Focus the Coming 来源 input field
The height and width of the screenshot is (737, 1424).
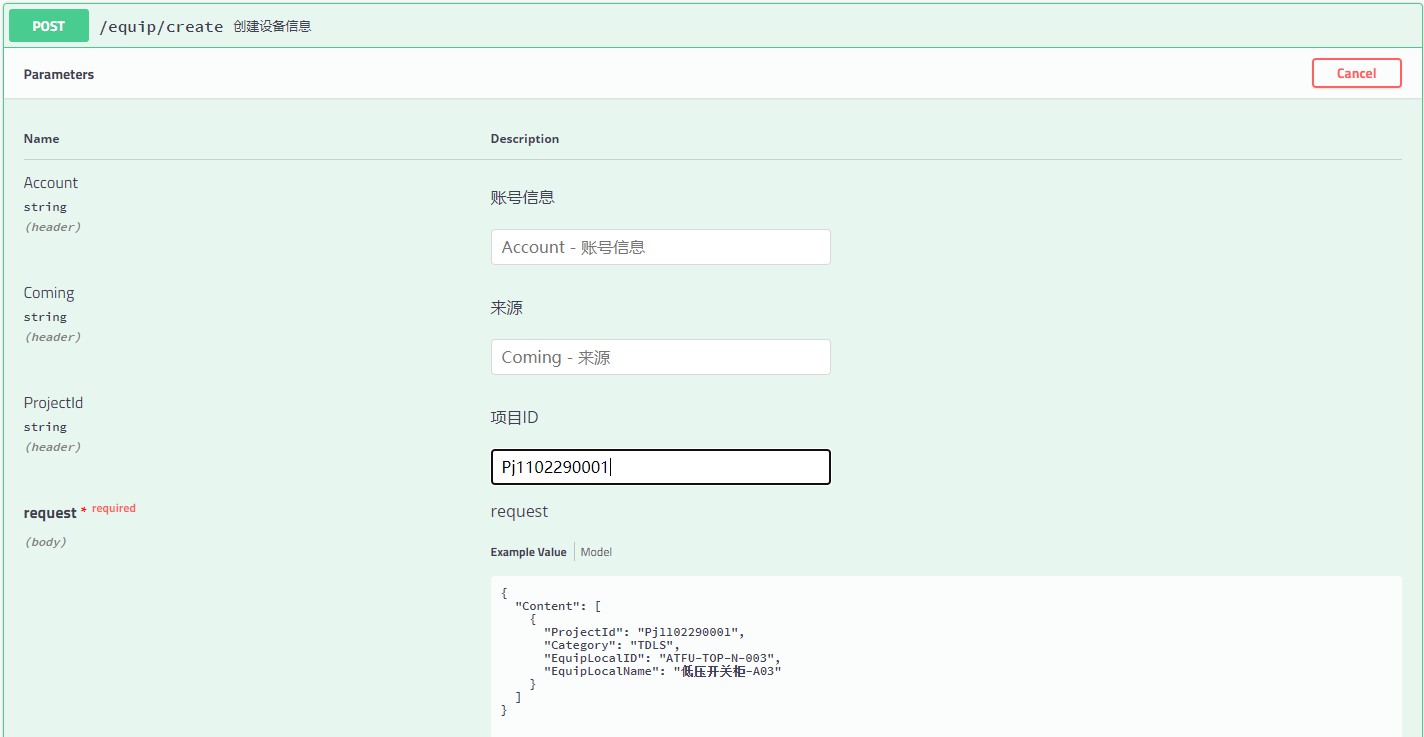click(x=660, y=357)
